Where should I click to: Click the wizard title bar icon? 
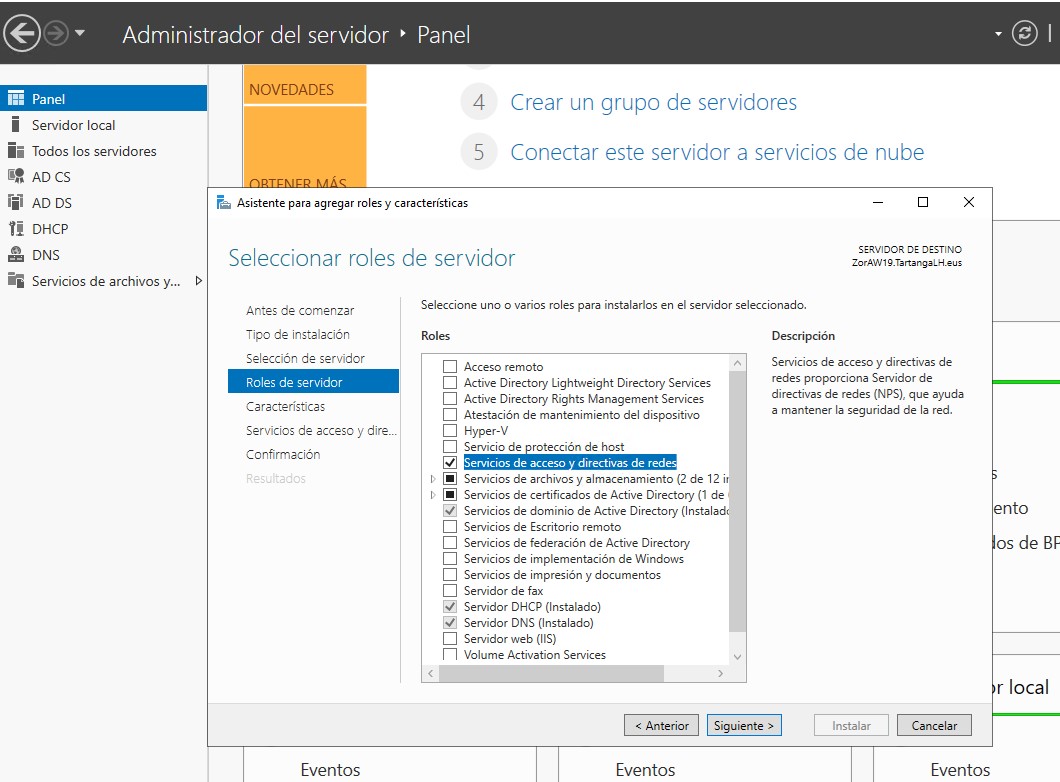pos(223,202)
